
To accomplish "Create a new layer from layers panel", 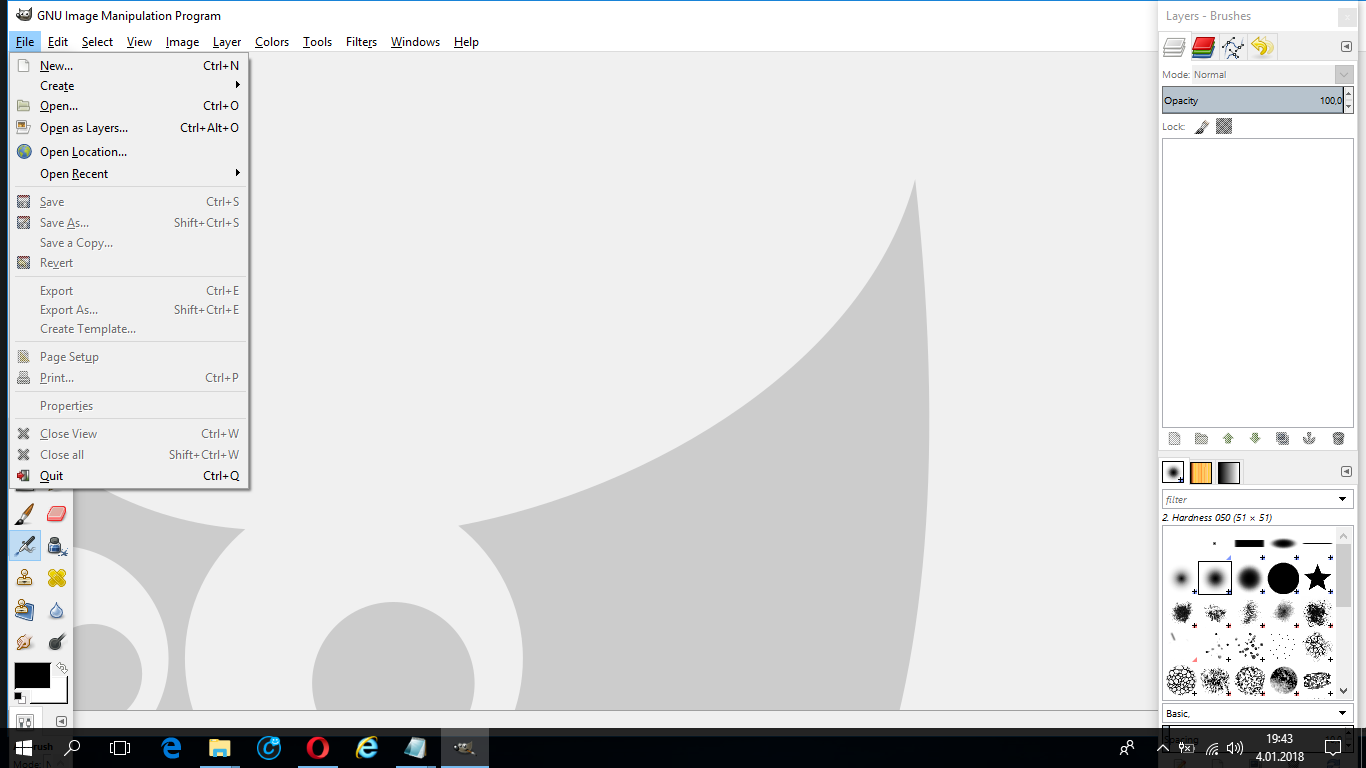I will coord(1175,439).
